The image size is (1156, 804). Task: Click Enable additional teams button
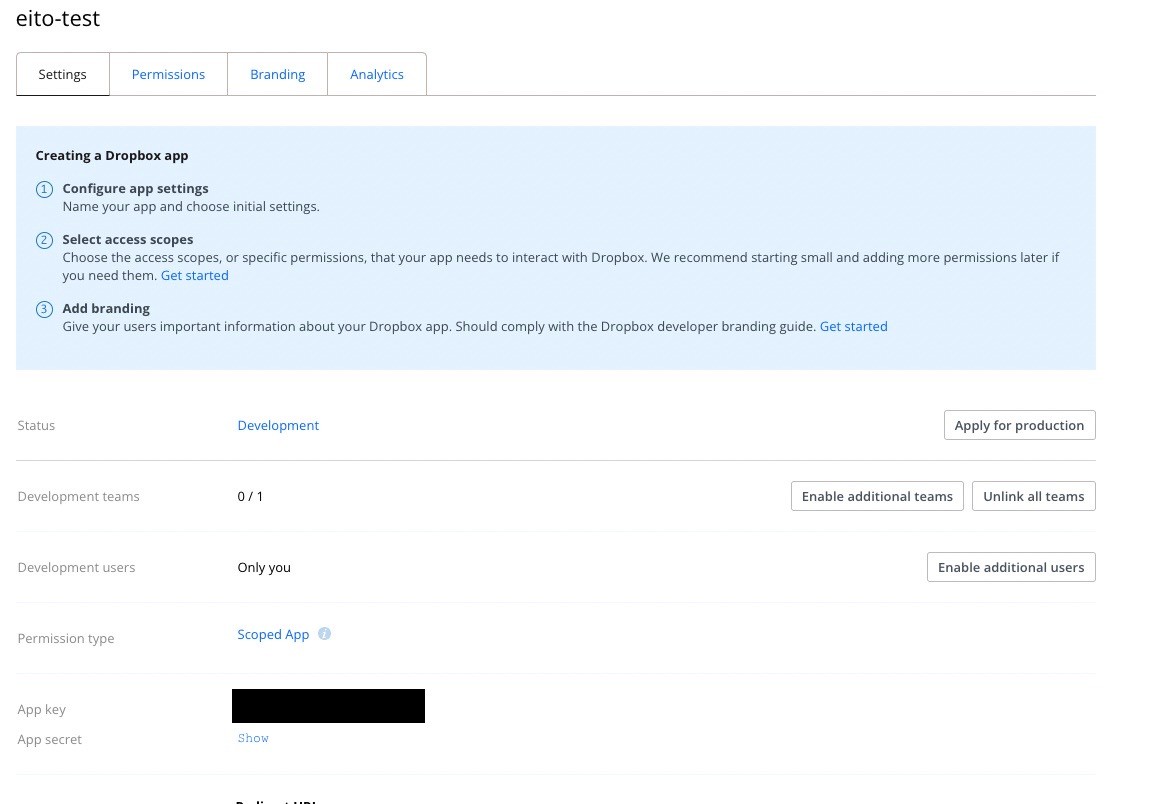pyautogui.click(x=877, y=496)
